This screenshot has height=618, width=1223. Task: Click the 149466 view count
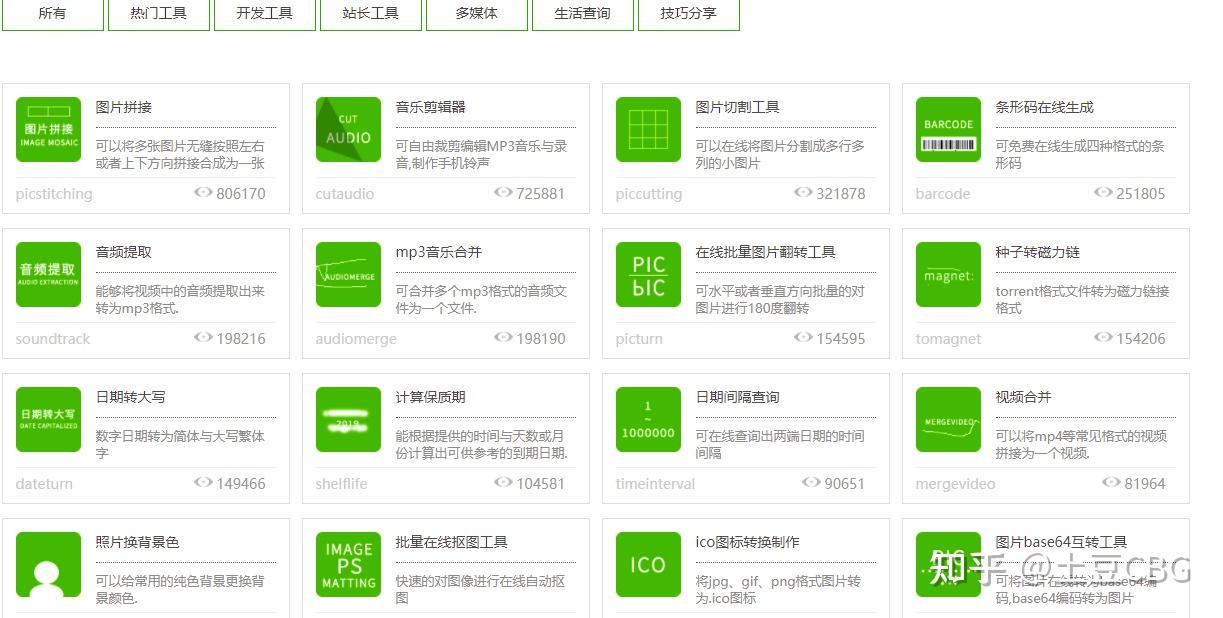pos(241,484)
